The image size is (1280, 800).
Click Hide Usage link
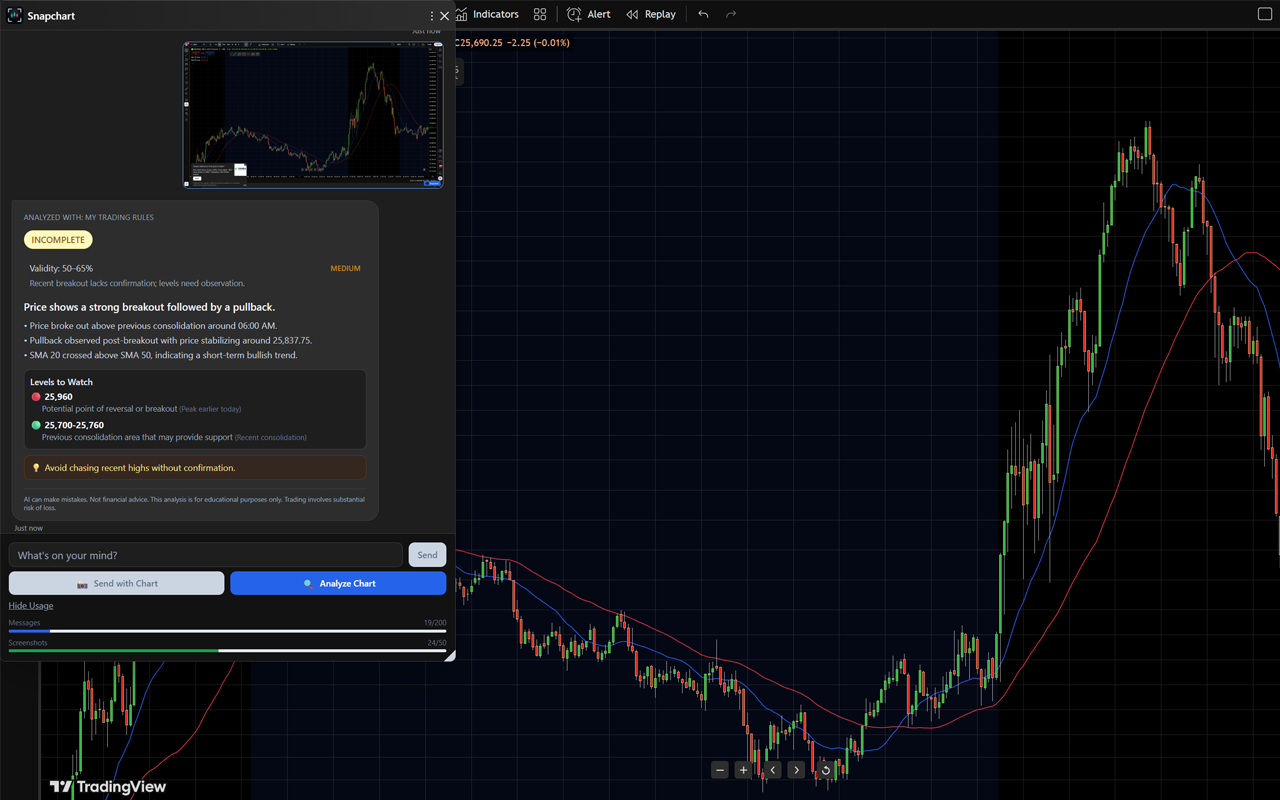coord(31,606)
